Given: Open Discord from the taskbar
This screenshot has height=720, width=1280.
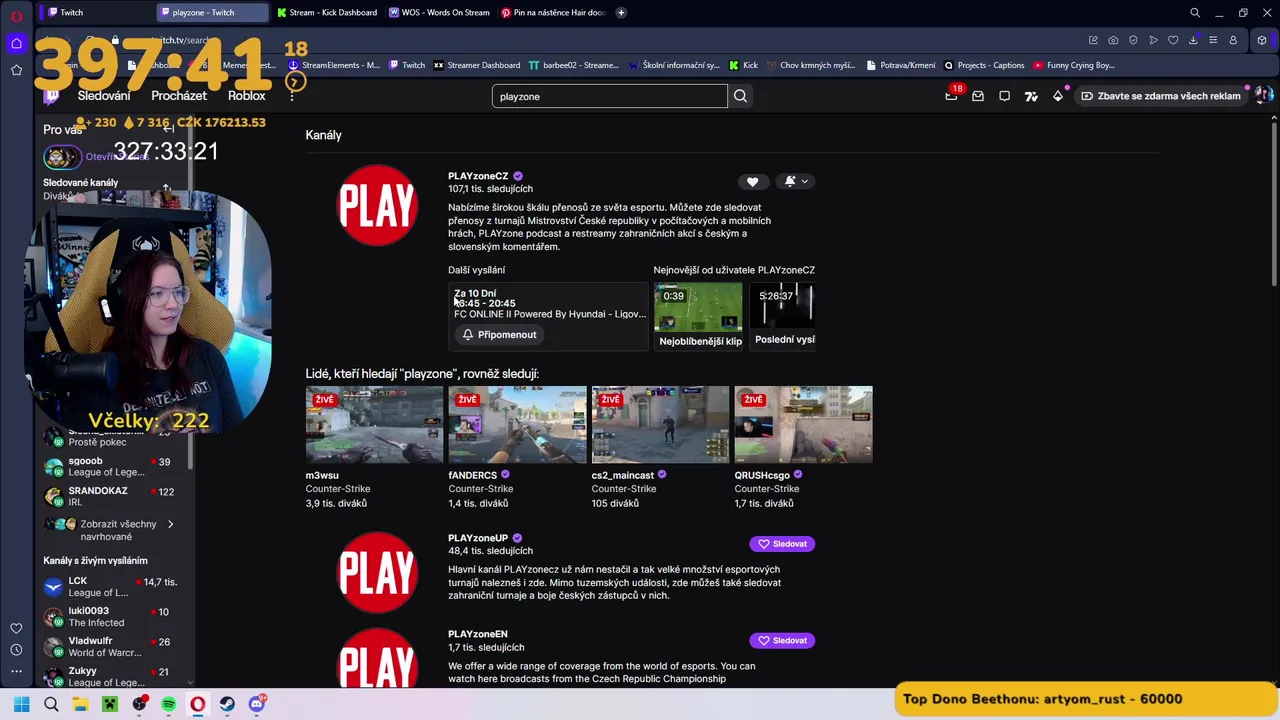Looking at the screenshot, I should [256, 704].
